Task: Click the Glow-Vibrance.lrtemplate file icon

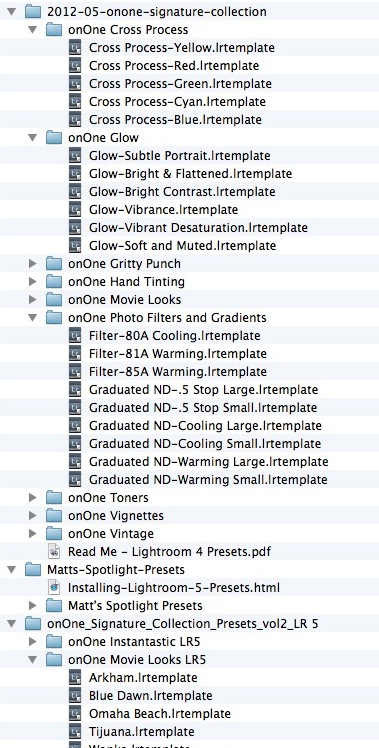Action: [x=75, y=209]
